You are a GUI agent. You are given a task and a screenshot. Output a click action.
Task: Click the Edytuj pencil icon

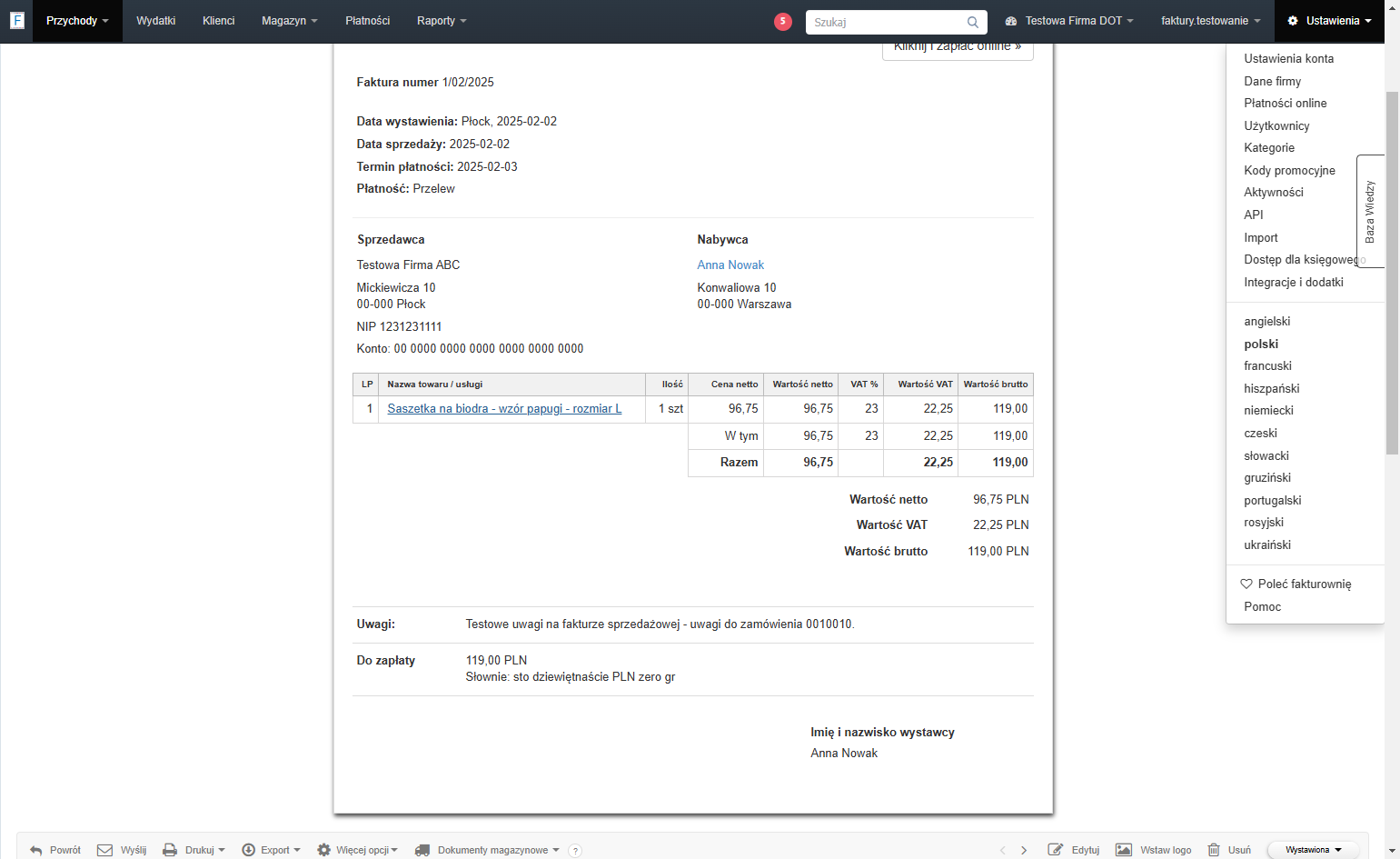coord(1055,850)
